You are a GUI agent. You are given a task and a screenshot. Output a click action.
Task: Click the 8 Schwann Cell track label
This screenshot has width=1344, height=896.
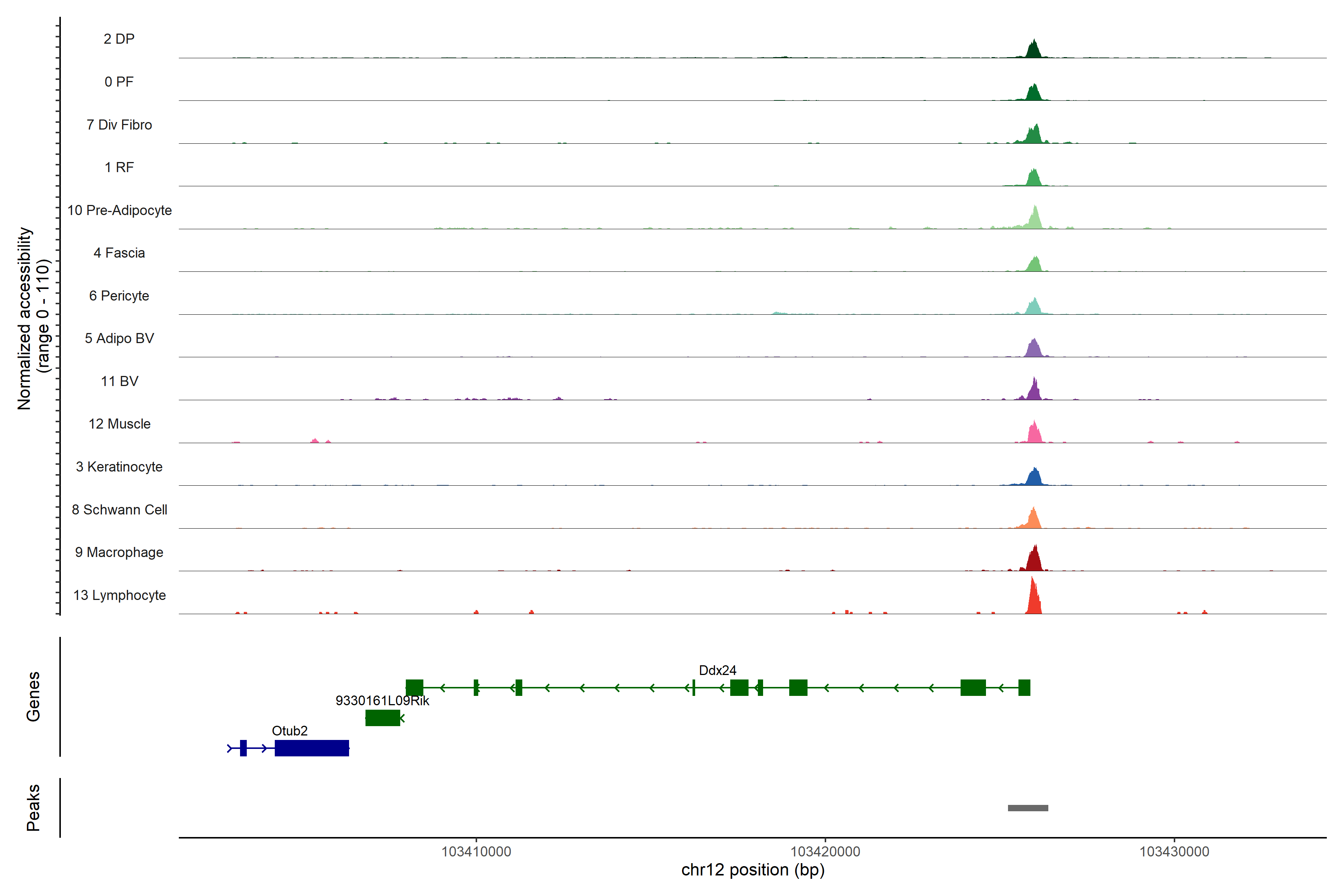tap(119, 510)
